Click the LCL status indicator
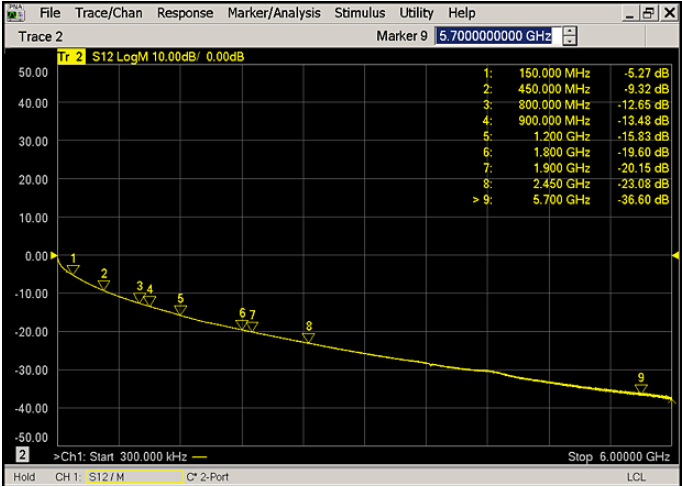The width and height of the screenshot is (682, 487). pyautogui.click(x=636, y=477)
